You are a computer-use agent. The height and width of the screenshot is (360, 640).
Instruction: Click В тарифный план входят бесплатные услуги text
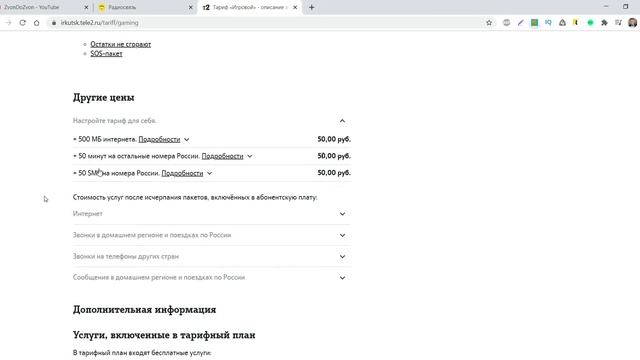(x=142, y=353)
